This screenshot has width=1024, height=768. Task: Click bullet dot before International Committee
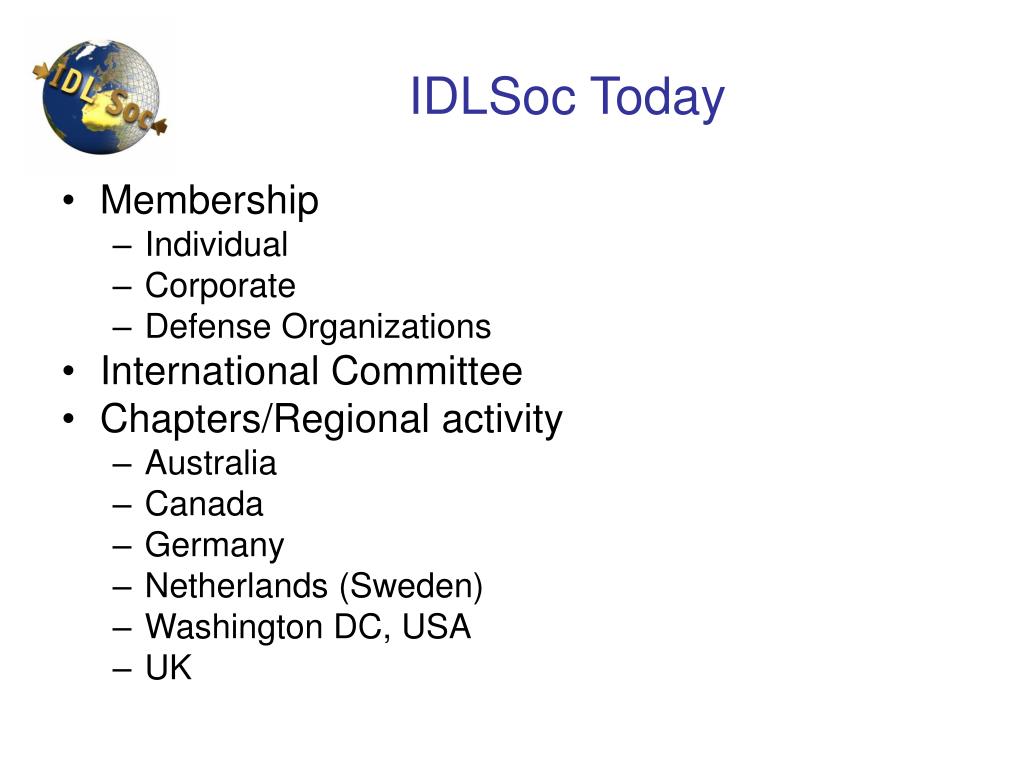coord(69,372)
